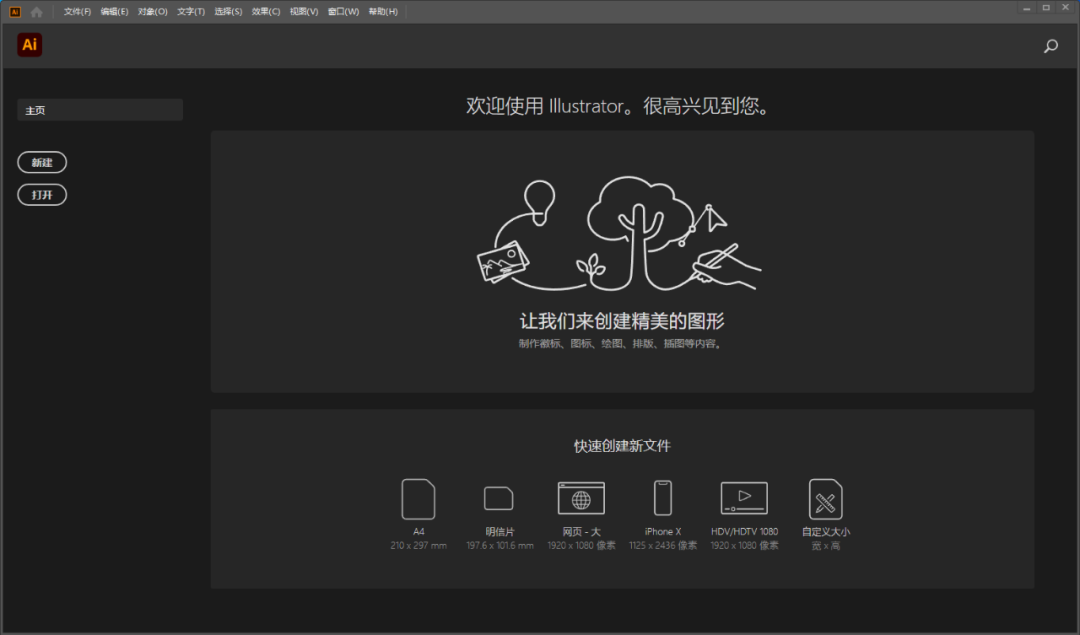This screenshot has height=635, width=1080.
Task: Click the Ai logo in the header
Action: coord(30,45)
